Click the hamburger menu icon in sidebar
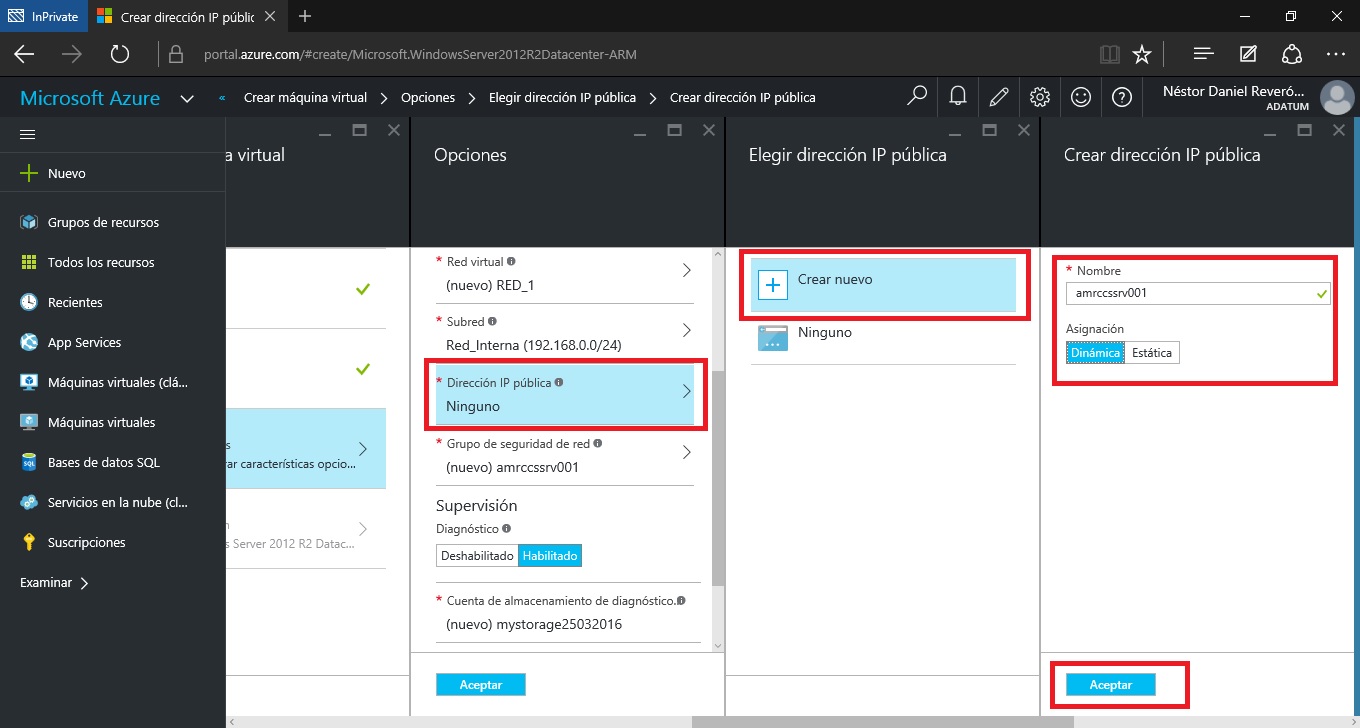 click(28, 135)
